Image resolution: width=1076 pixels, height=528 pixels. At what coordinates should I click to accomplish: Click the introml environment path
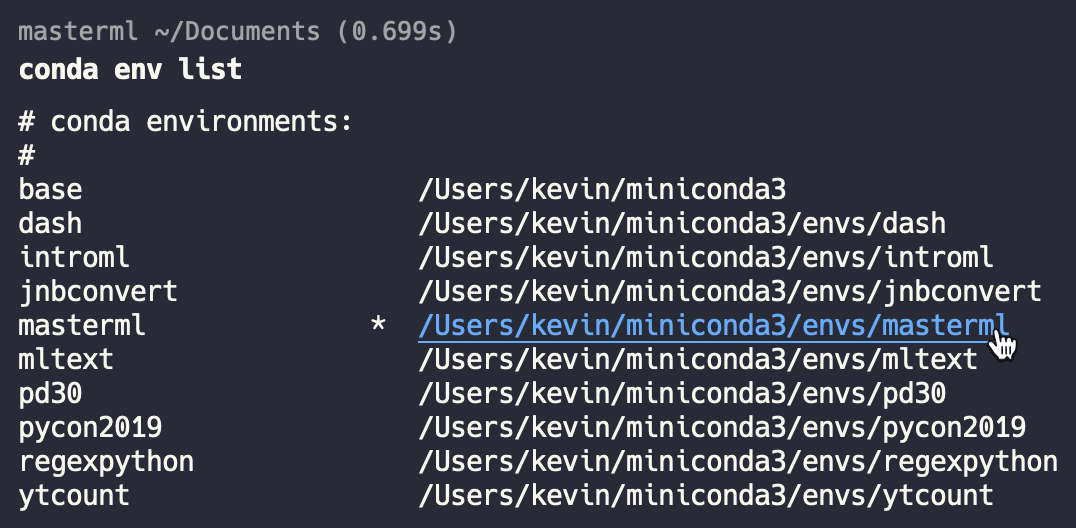(x=705, y=257)
